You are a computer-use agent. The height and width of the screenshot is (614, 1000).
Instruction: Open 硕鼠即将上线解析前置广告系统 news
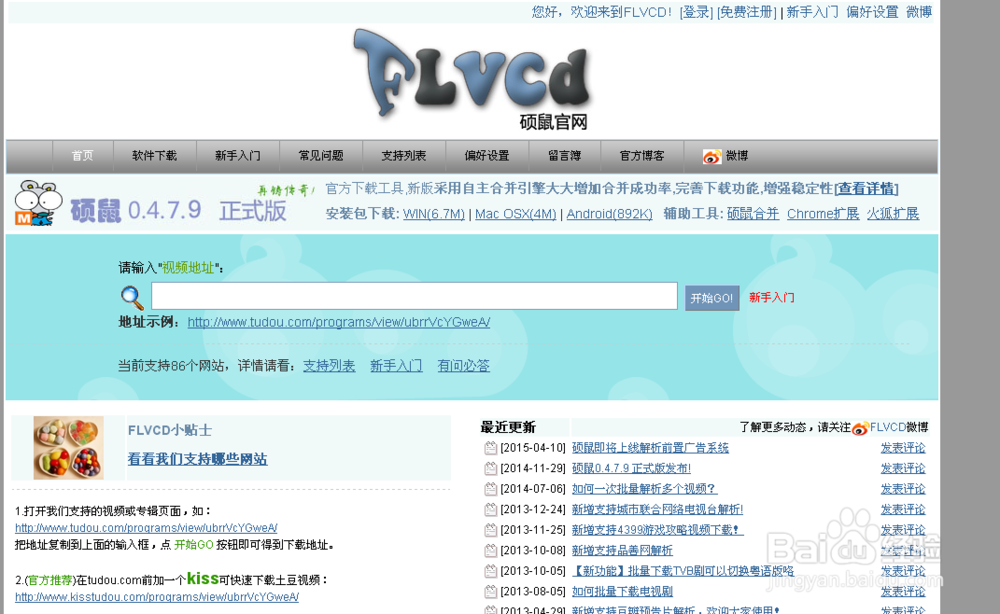tap(650, 448)
